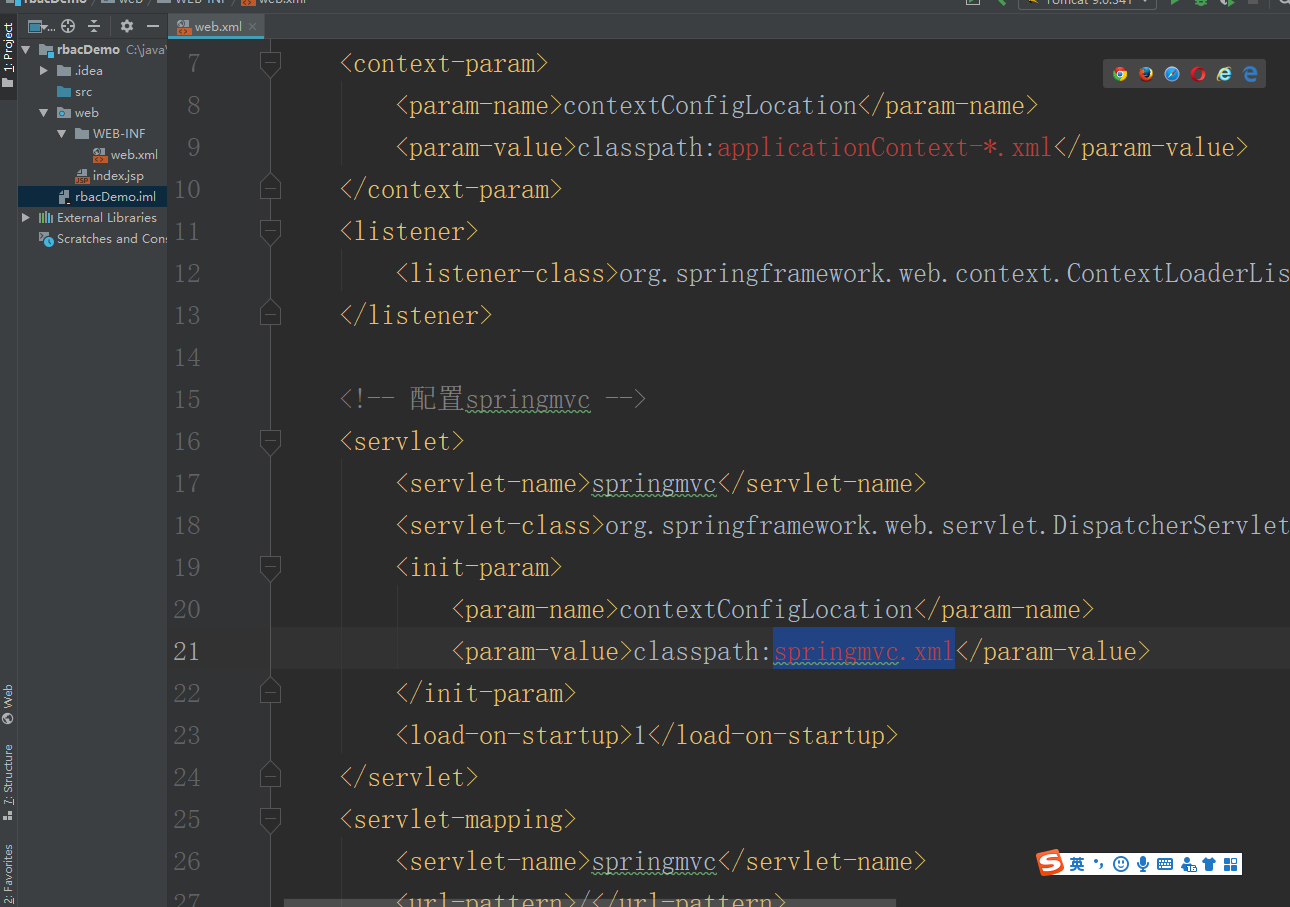1290x907 pixels.
Task: Hide the Project tool window
Action: pos(153,26)
